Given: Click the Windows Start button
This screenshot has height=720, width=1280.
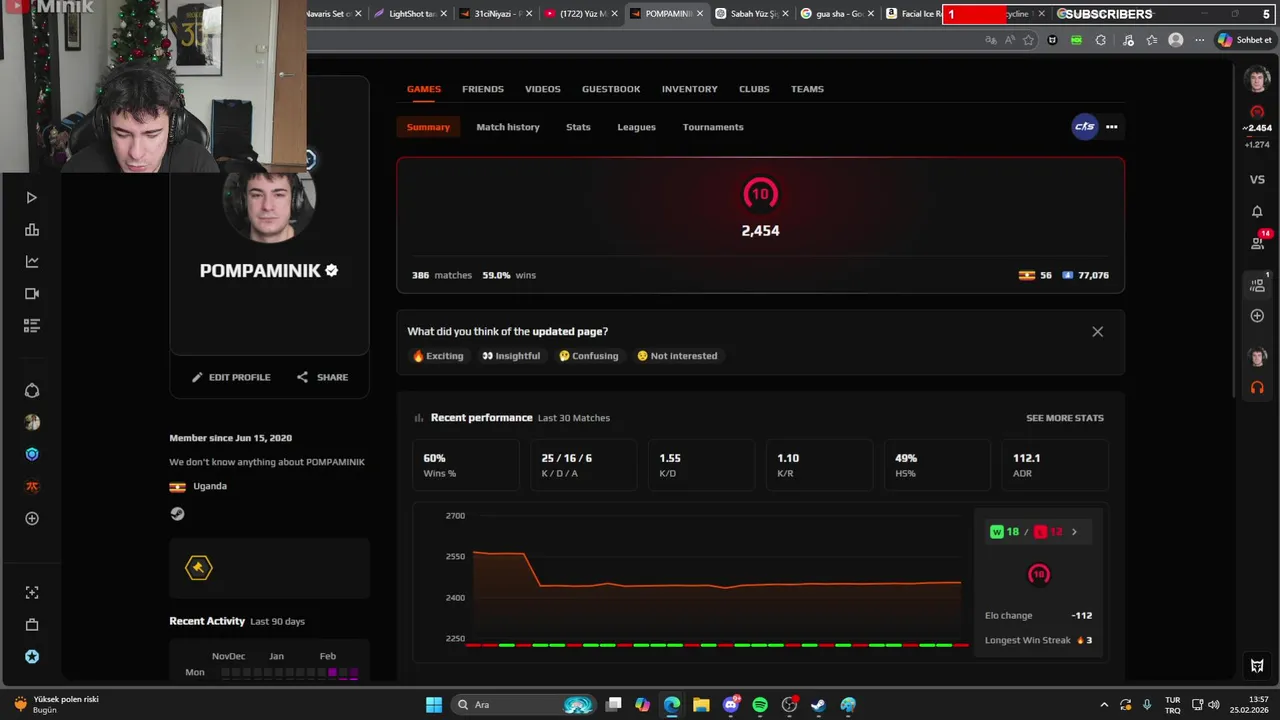Looking at the screenshot, I should [x=434, y=705].
